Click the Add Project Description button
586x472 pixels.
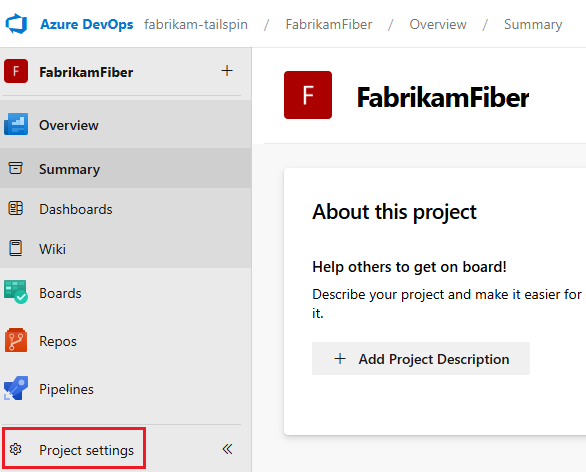coord(421,358)
